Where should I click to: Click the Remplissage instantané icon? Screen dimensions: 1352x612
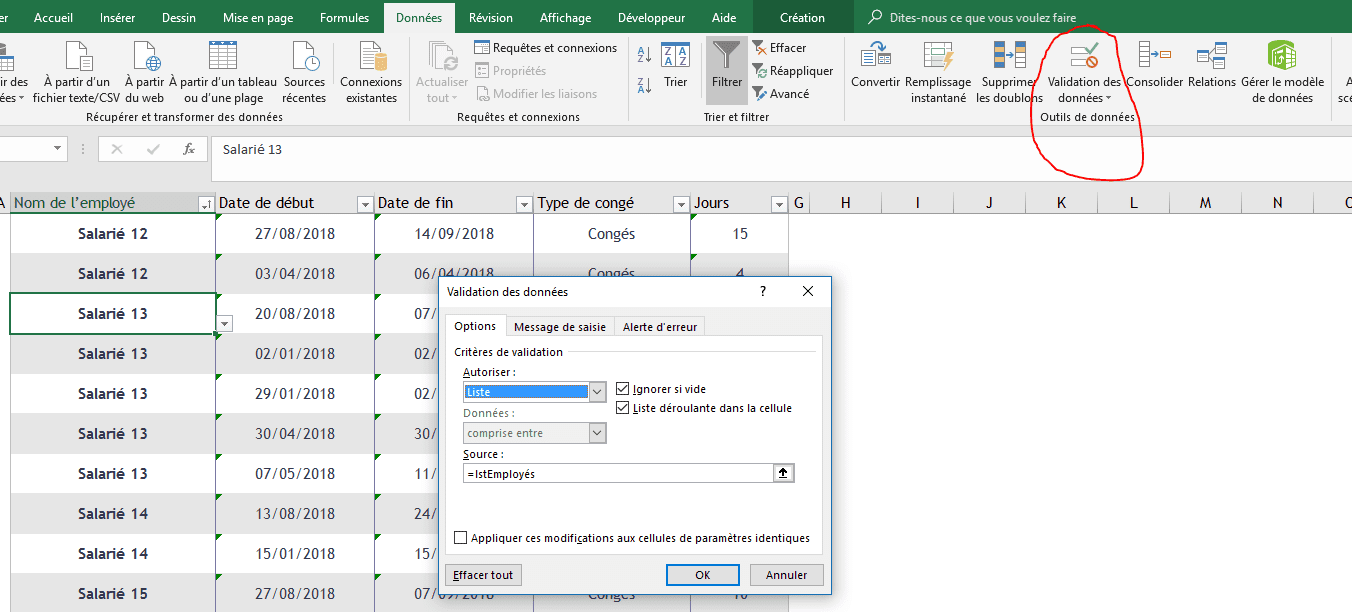pos(938,57)
